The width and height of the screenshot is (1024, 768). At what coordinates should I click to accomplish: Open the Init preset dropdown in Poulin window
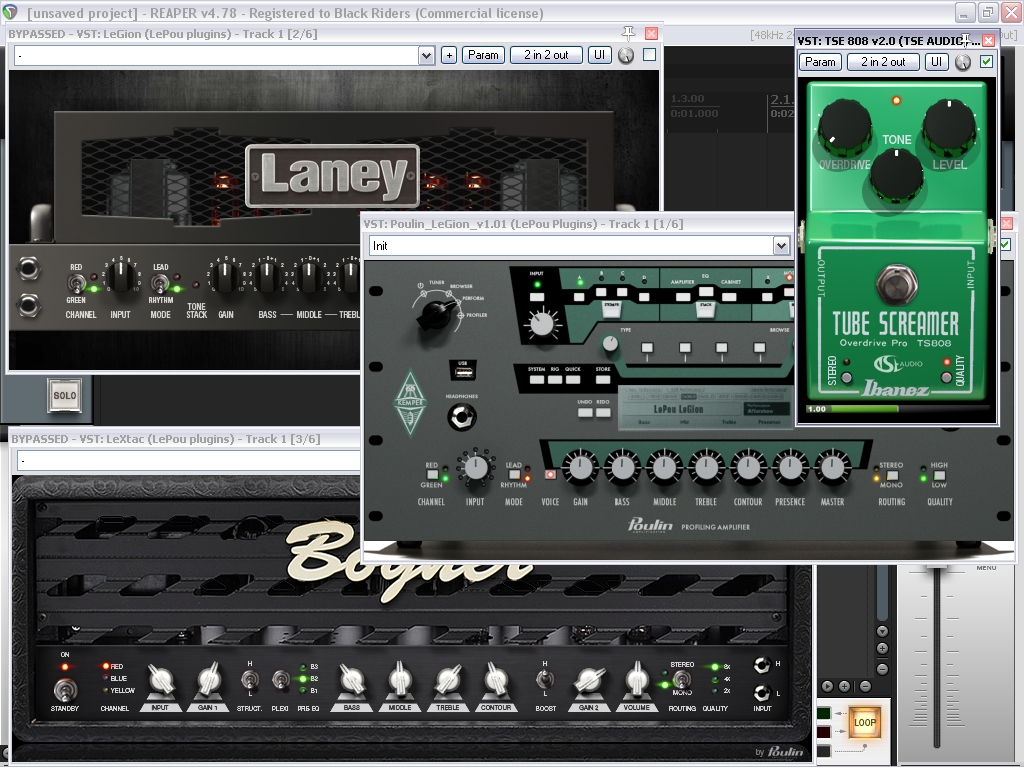point(780,246)
